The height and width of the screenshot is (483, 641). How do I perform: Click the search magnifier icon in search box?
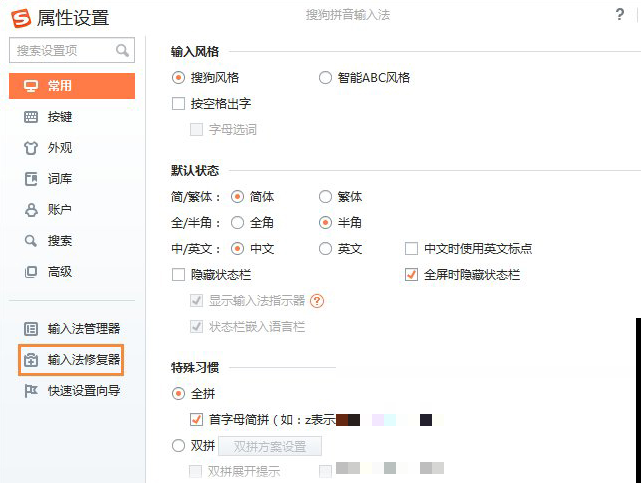click(122, 50)
